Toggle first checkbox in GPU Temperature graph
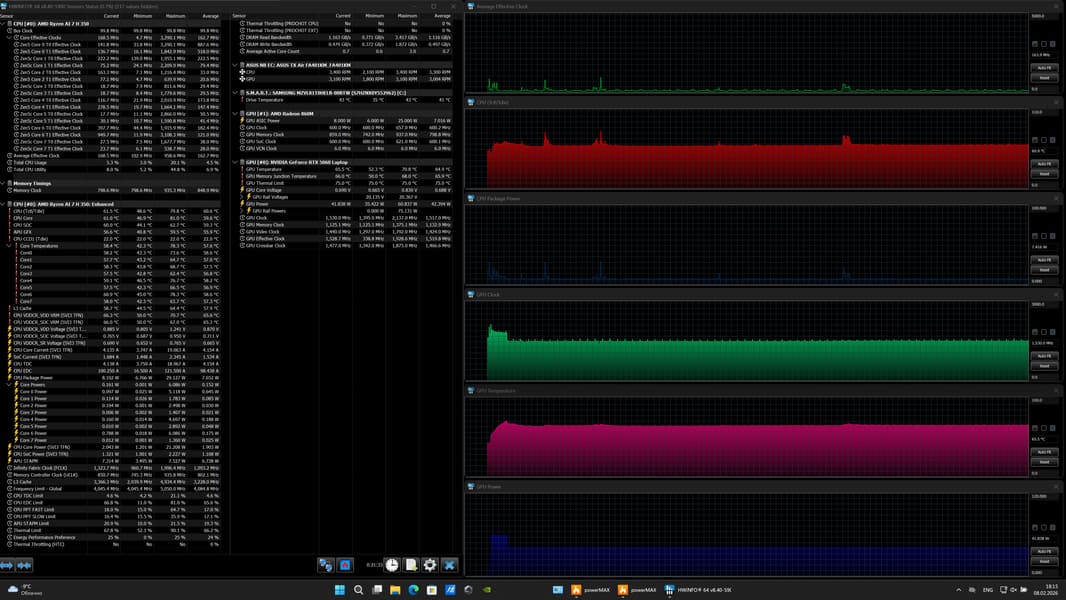Screen dimensions: 1066x600 [1035, 428]
